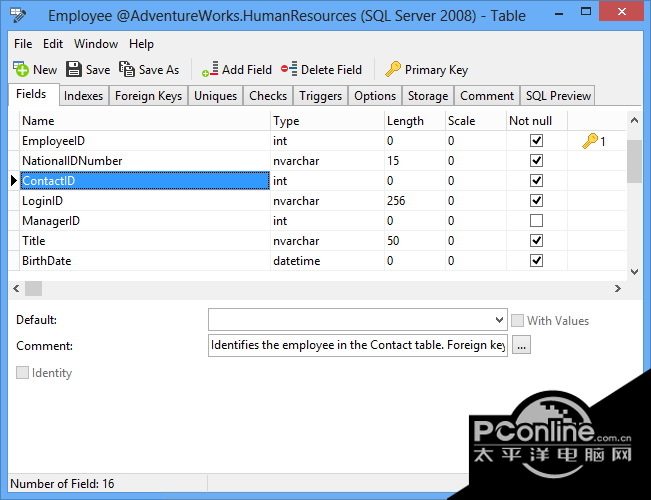Image resolution: width=651 pixels, height=500 pixels.
Task: Click the Type column header
Action: coord(327,121)
